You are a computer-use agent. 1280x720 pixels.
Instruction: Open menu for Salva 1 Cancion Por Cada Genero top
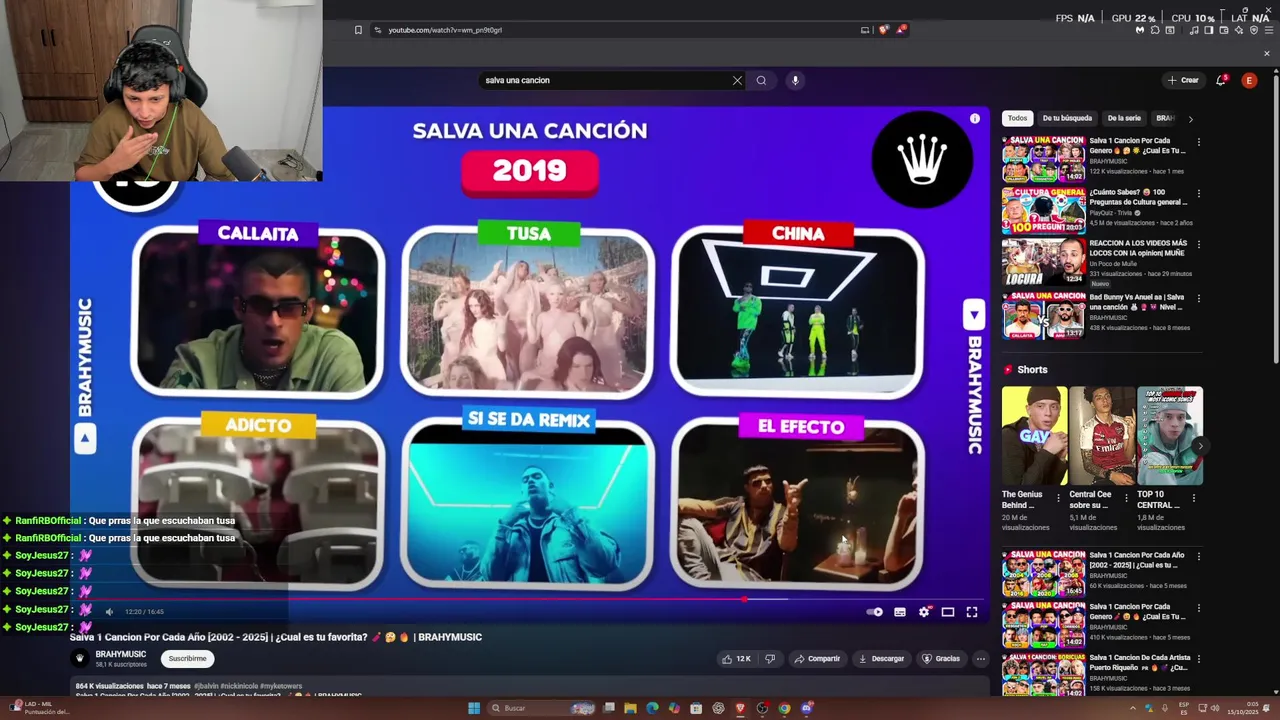pos(1198,142)
